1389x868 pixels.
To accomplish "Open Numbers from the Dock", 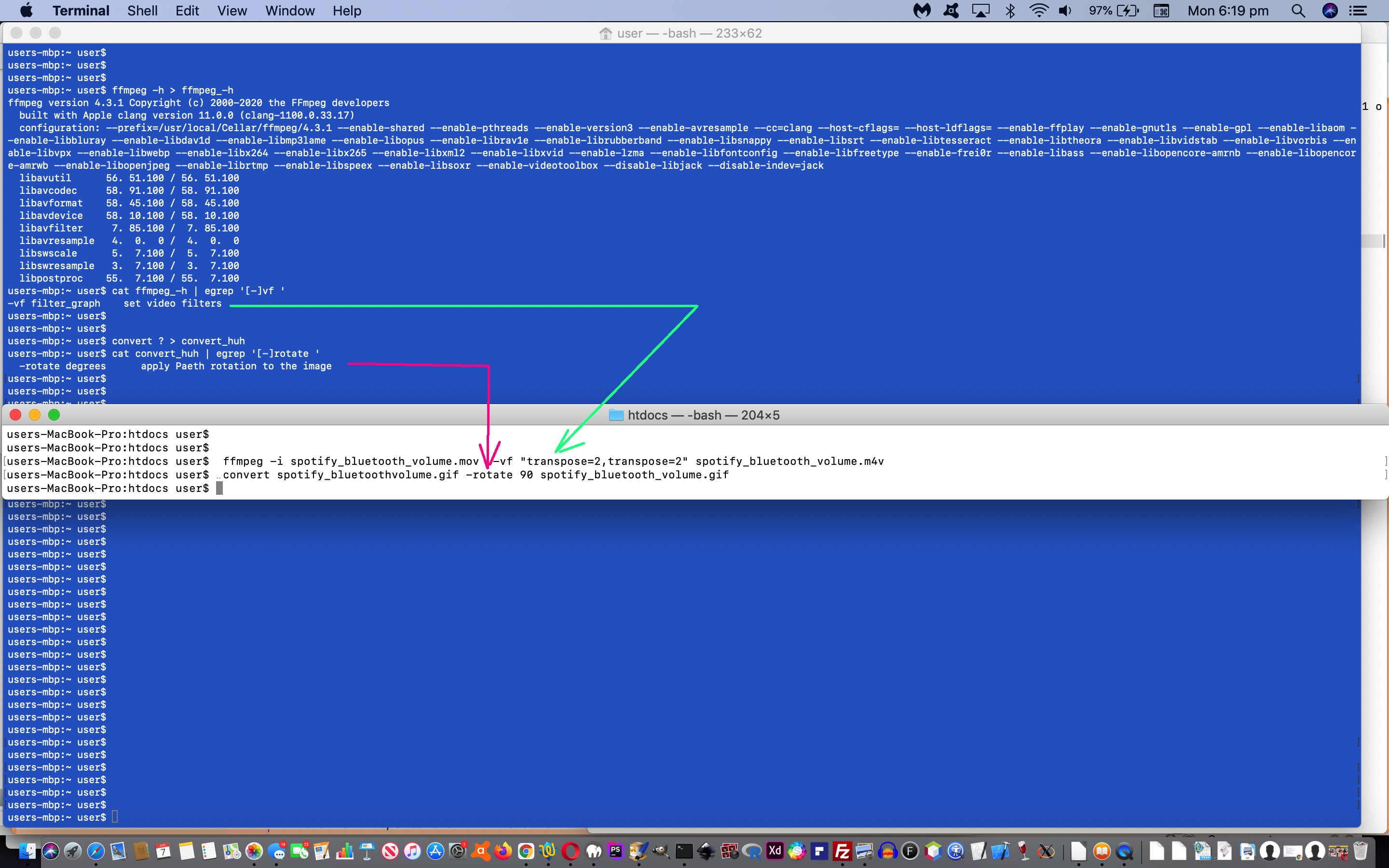I will tap(344, 851).
